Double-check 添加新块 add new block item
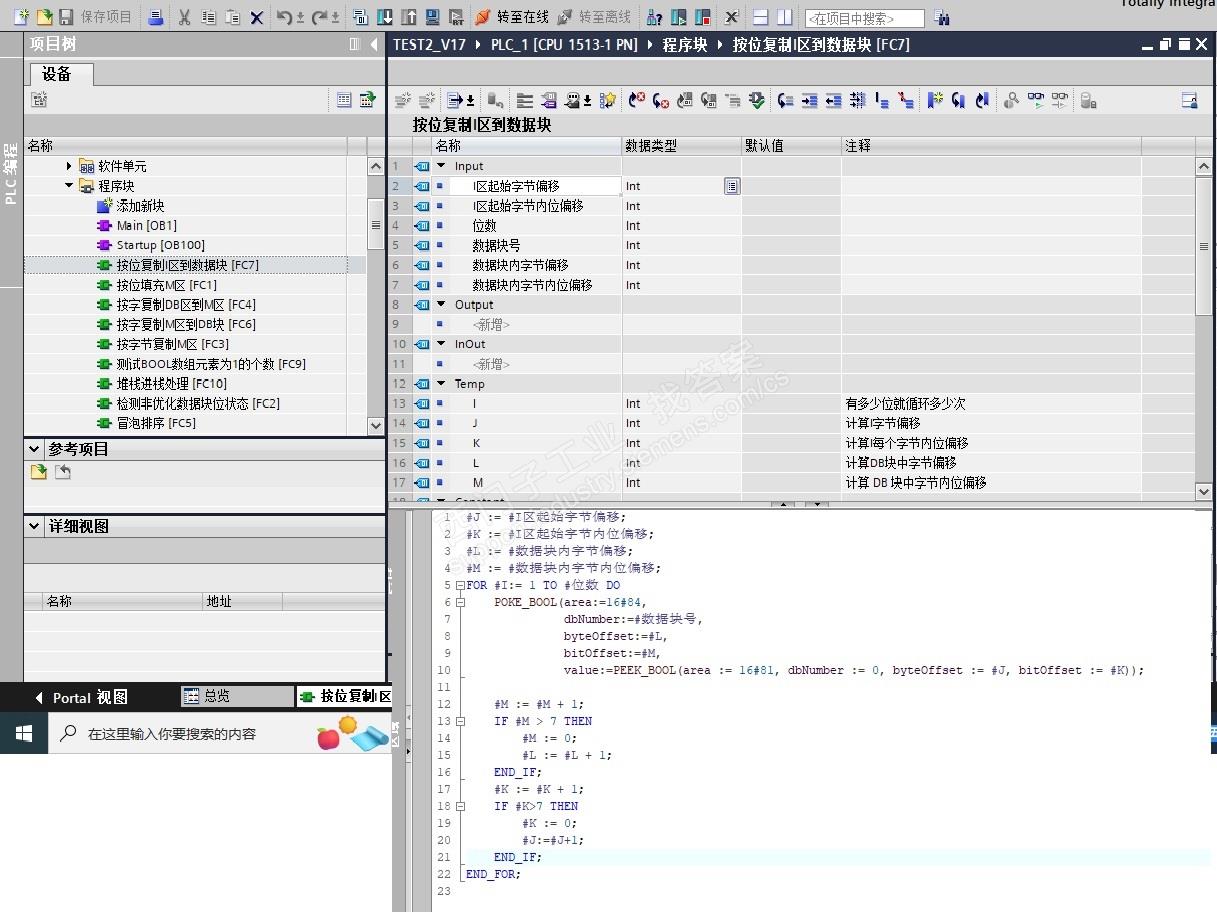This screenshot has width=1217, height=912. (138, 206)
